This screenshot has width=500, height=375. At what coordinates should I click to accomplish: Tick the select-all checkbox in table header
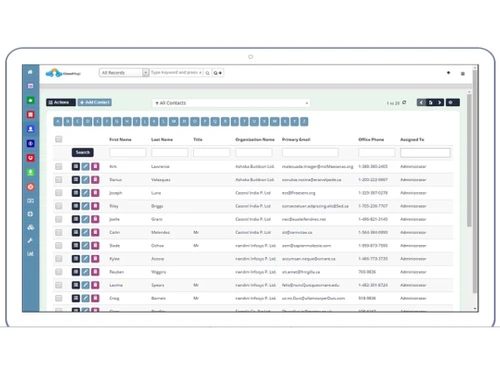[x=59, y=139]
